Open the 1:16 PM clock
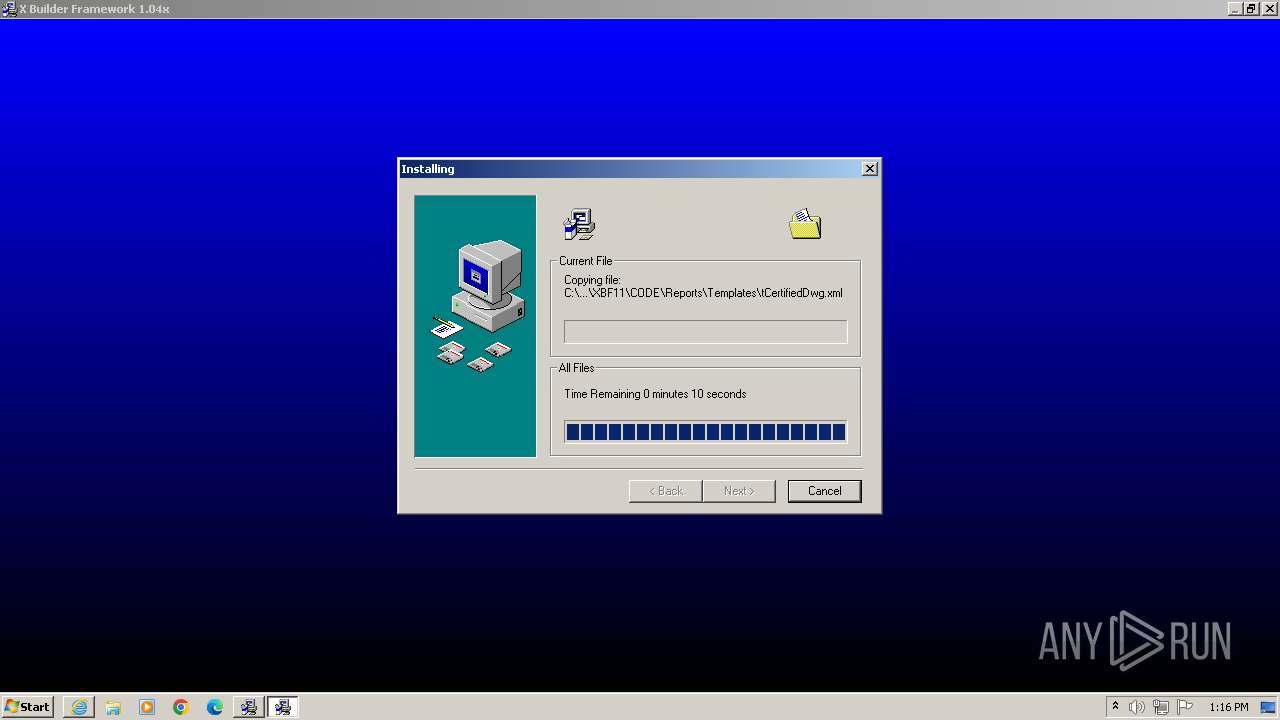This screenshot has height=720, width=1280. tap(1228, 707)
